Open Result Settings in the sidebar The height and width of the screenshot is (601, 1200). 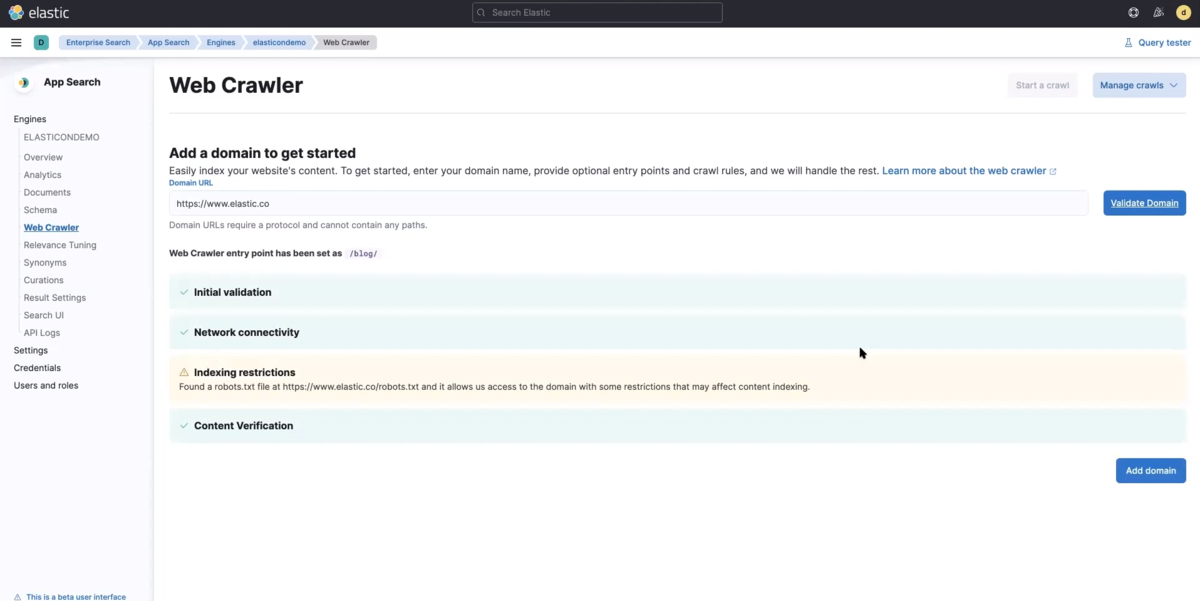click(x=55, y=297)
